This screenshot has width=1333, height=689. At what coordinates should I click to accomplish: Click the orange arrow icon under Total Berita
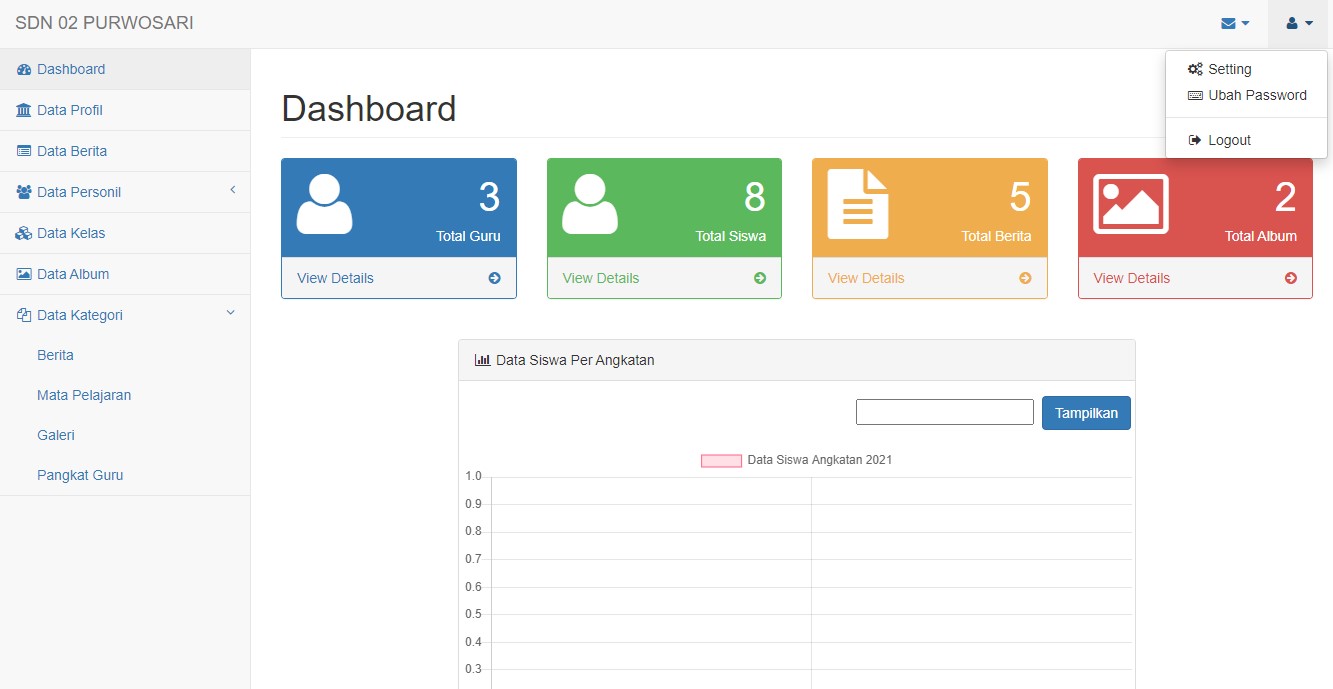pyautogui.click(x=1025, y=278)
